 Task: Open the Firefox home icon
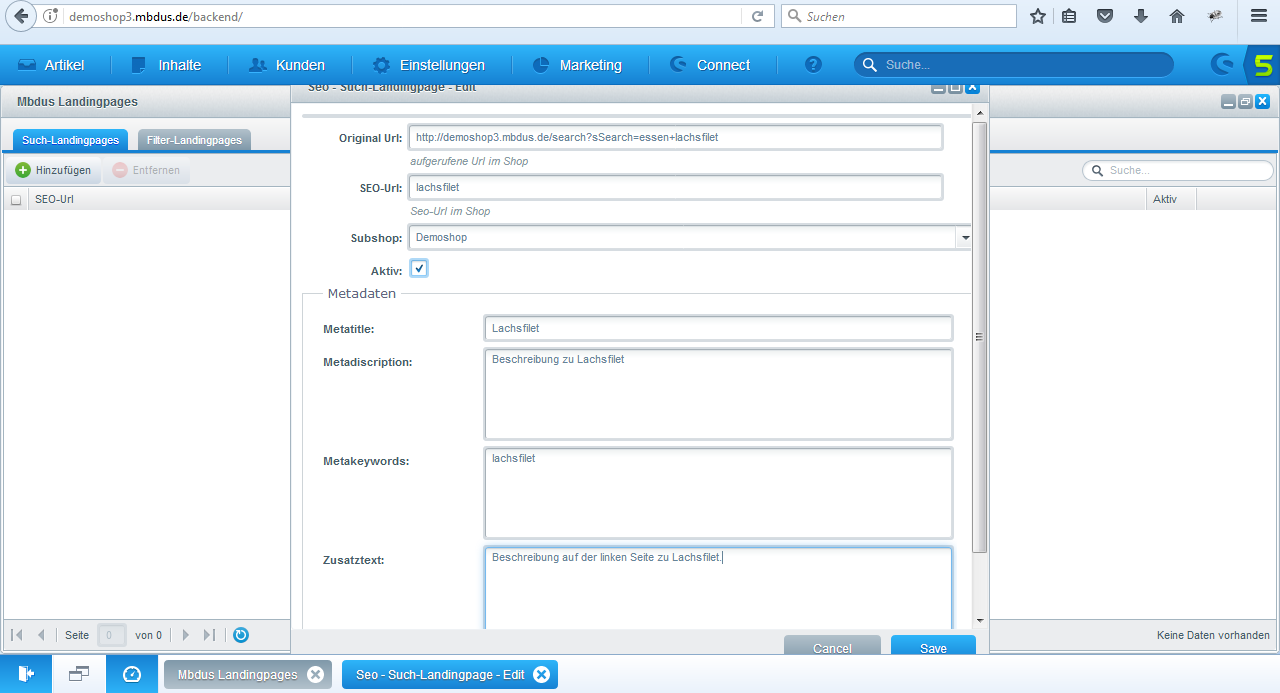coord(1177,16)
